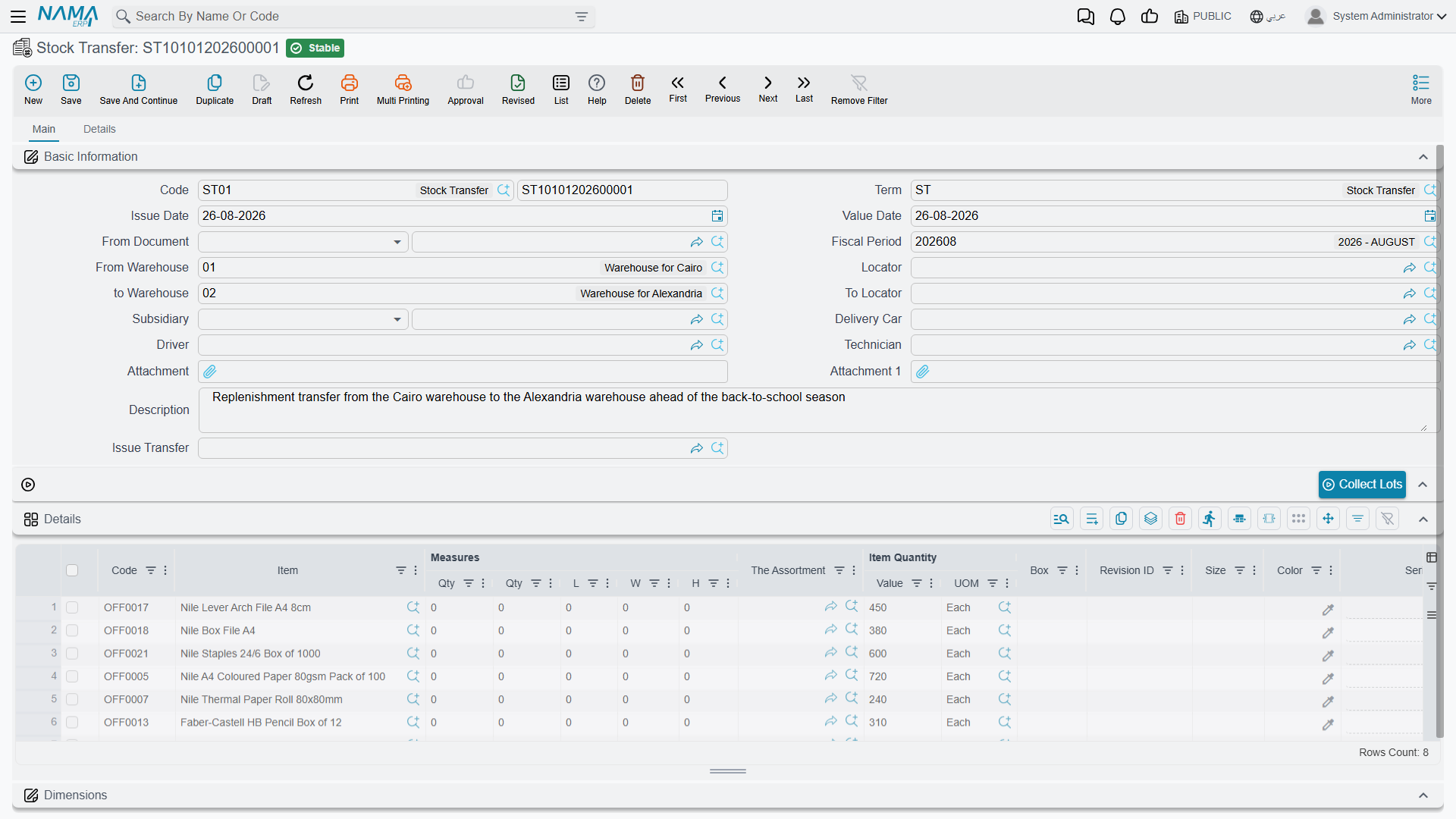
Task: Edit color pencil icon for OFF0017 row
Action: tap(1328, 610)
